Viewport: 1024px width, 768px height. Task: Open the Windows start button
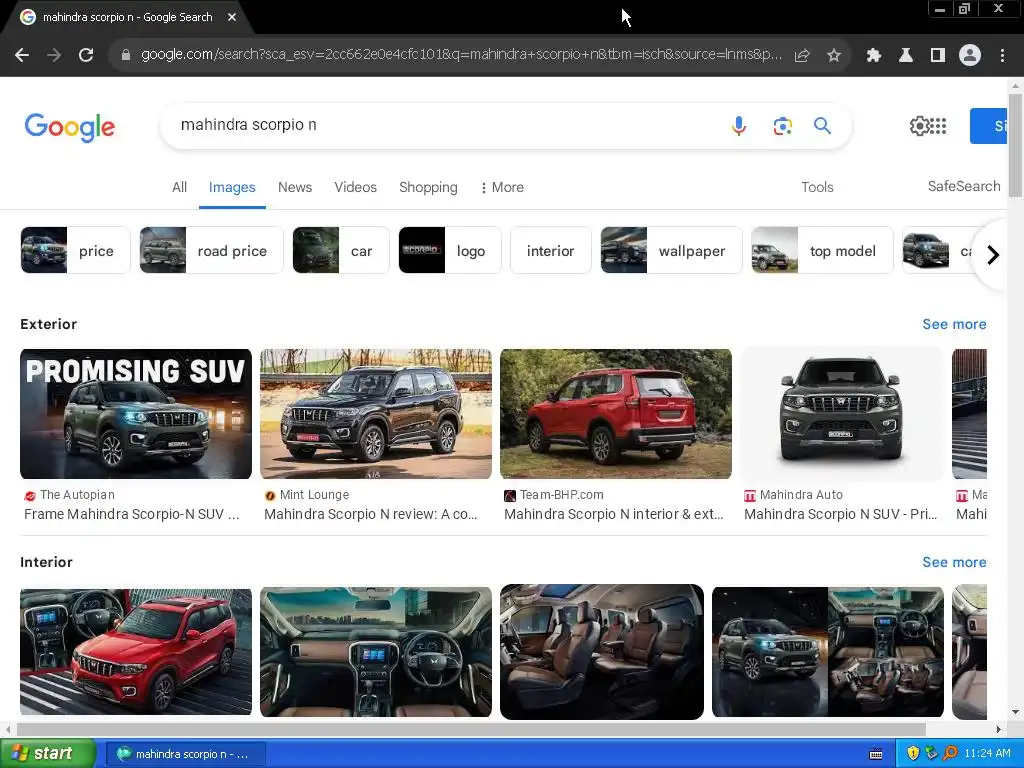[47, 753]
